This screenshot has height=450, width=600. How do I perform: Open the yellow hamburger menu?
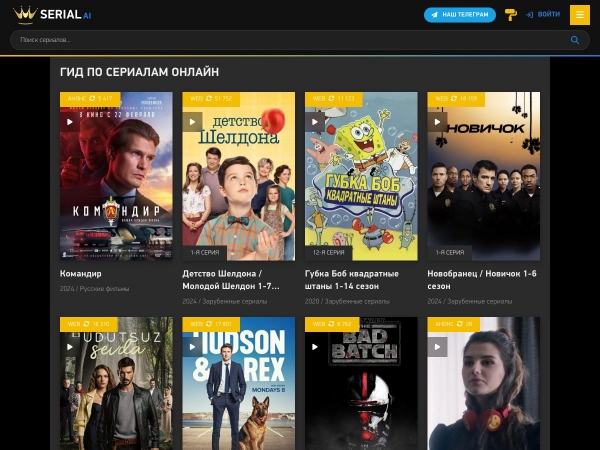[579, 14]
